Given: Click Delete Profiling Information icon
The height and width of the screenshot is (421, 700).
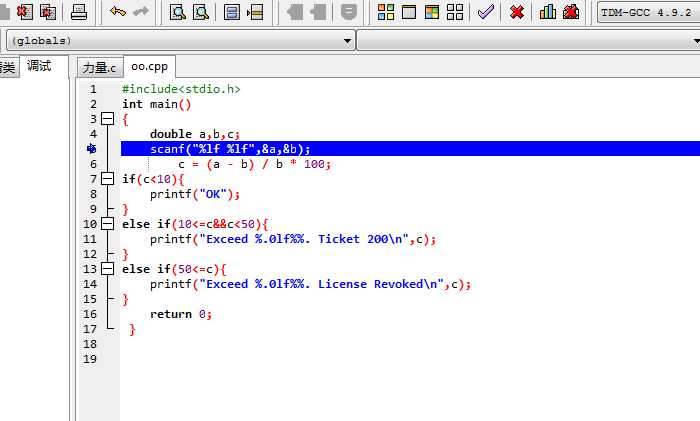Looking at the screenshot, I should pyautogui.click(x=571, y=12).
